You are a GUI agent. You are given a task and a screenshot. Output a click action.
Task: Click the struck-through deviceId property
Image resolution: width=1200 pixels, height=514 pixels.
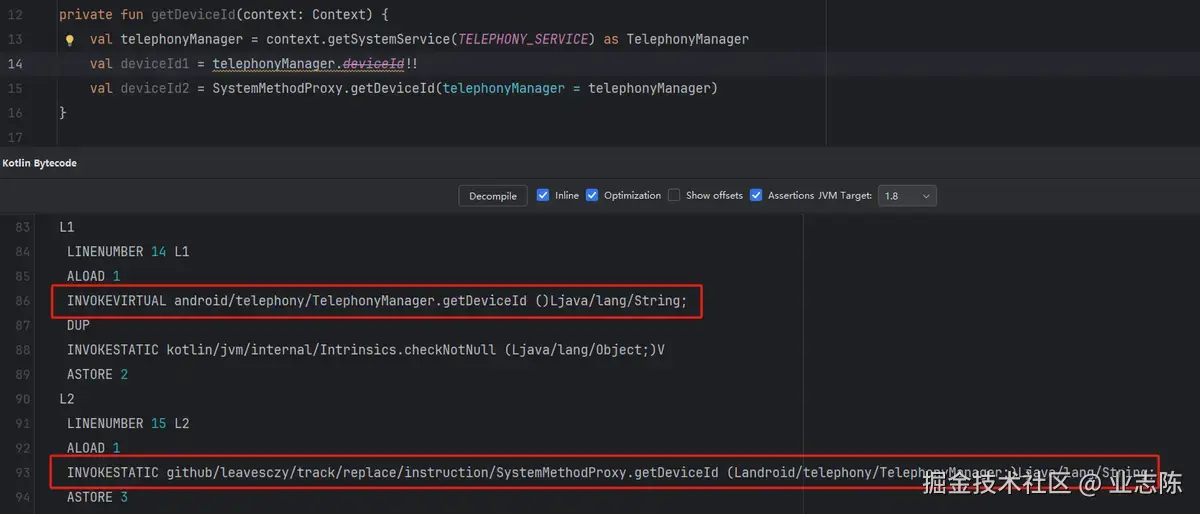coord(374,63)
